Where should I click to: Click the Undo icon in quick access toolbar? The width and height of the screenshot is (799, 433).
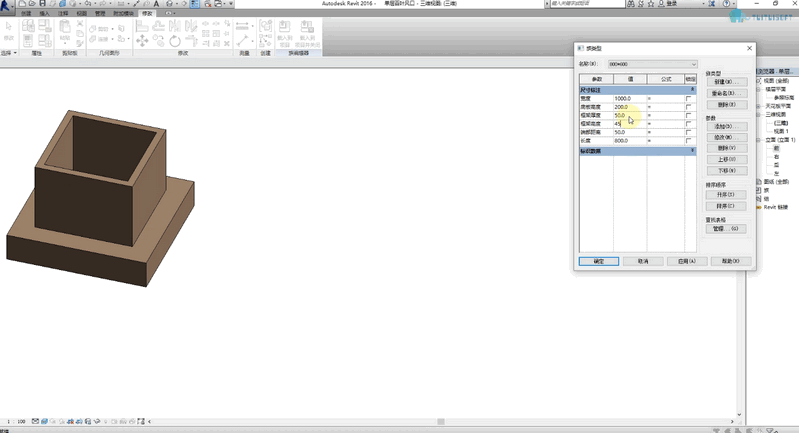click(88, 4)
